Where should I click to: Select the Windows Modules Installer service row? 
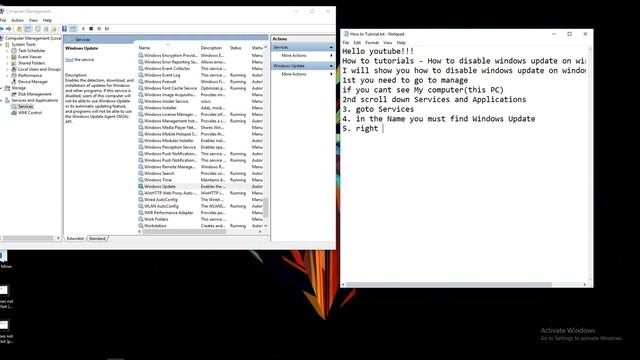coord(200,140)
